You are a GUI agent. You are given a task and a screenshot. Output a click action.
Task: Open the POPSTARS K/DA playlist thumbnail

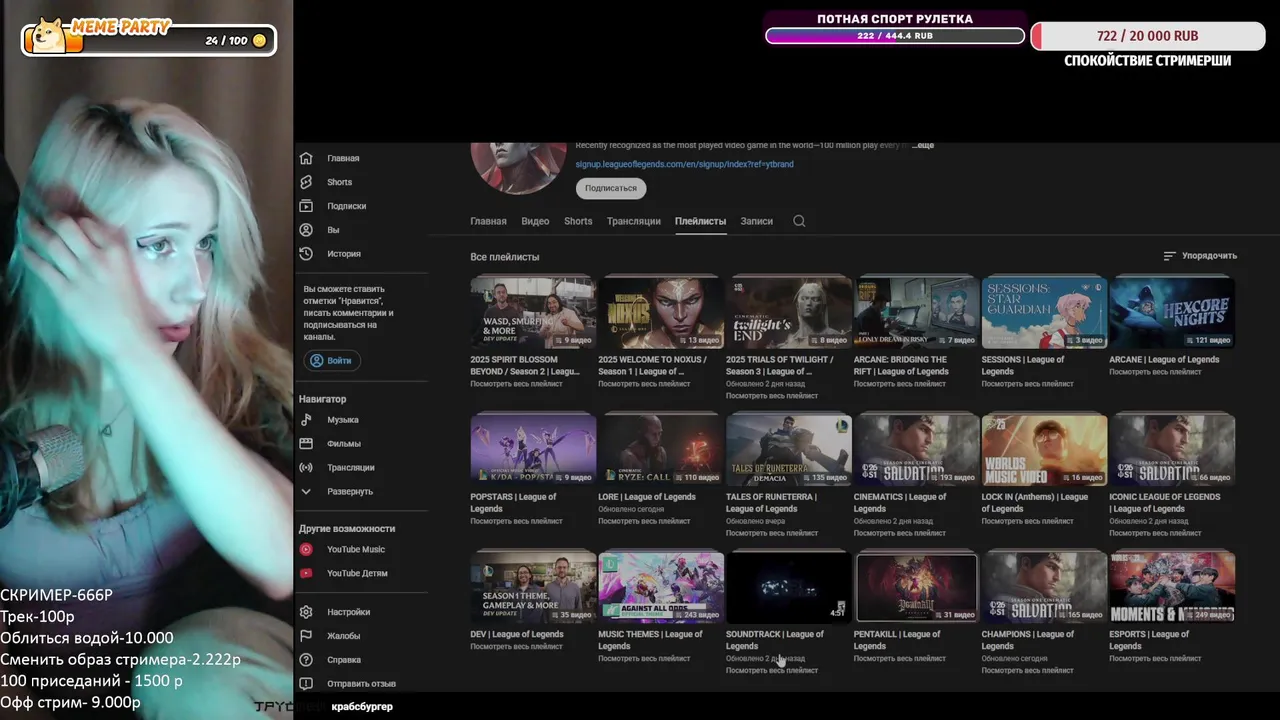pyautogui.click(x=533, y=450)
